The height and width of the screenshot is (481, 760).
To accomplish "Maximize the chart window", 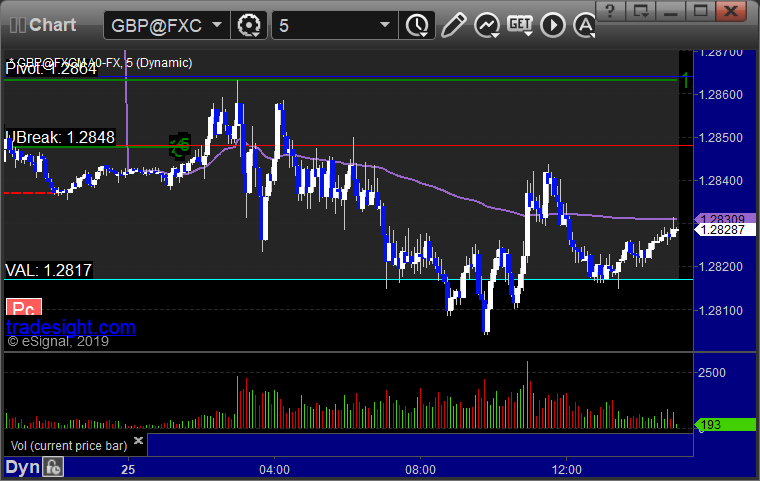I will coord(700,10).
